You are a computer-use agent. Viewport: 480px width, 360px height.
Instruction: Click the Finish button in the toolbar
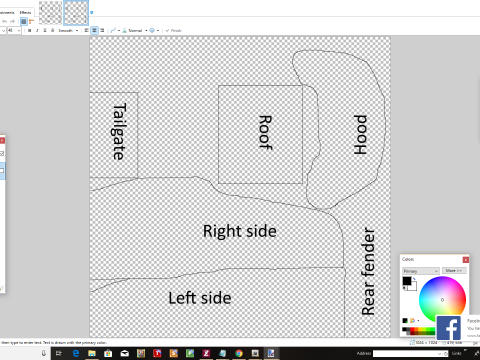[173, 30]
